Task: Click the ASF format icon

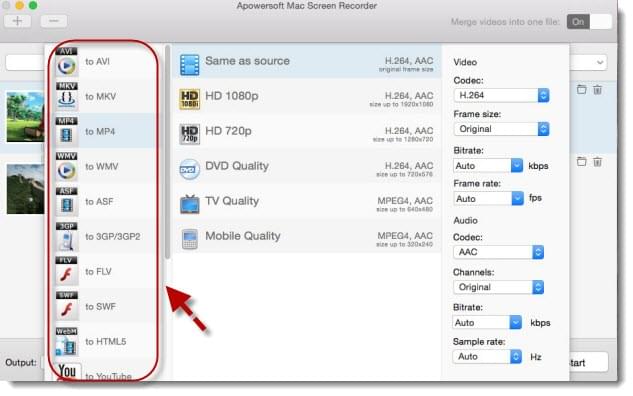Action: (67, 202)
